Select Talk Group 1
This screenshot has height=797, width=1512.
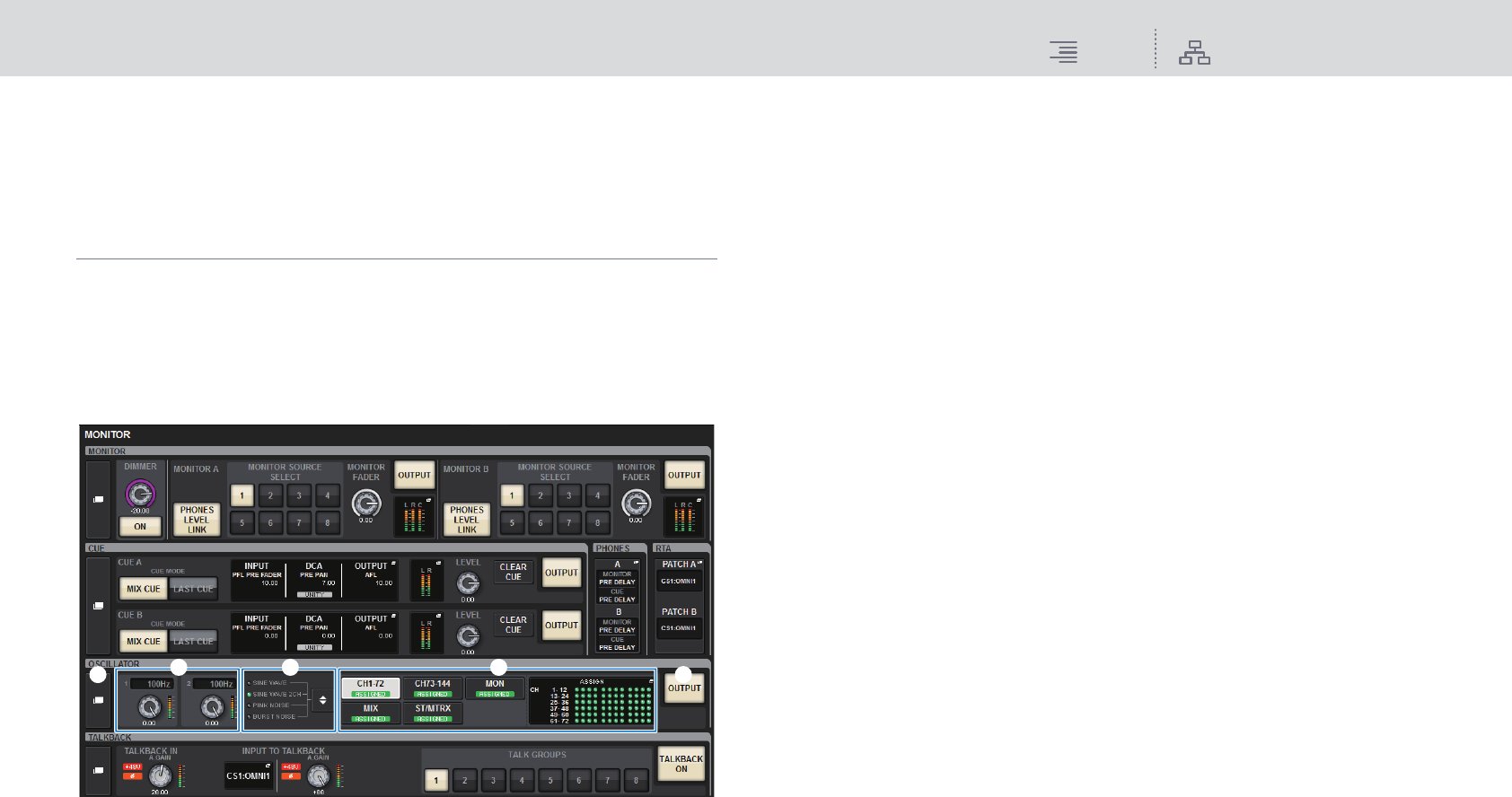(435, 780)
